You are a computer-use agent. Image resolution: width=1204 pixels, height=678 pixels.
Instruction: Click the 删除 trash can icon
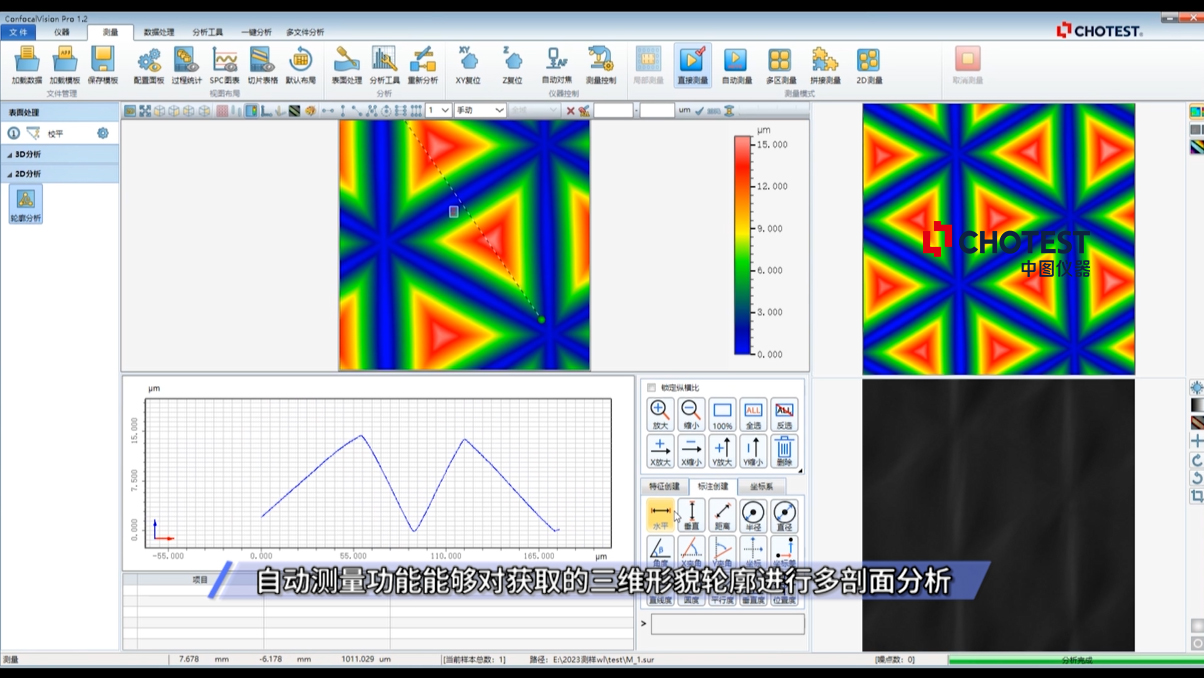tap(784, 451)
